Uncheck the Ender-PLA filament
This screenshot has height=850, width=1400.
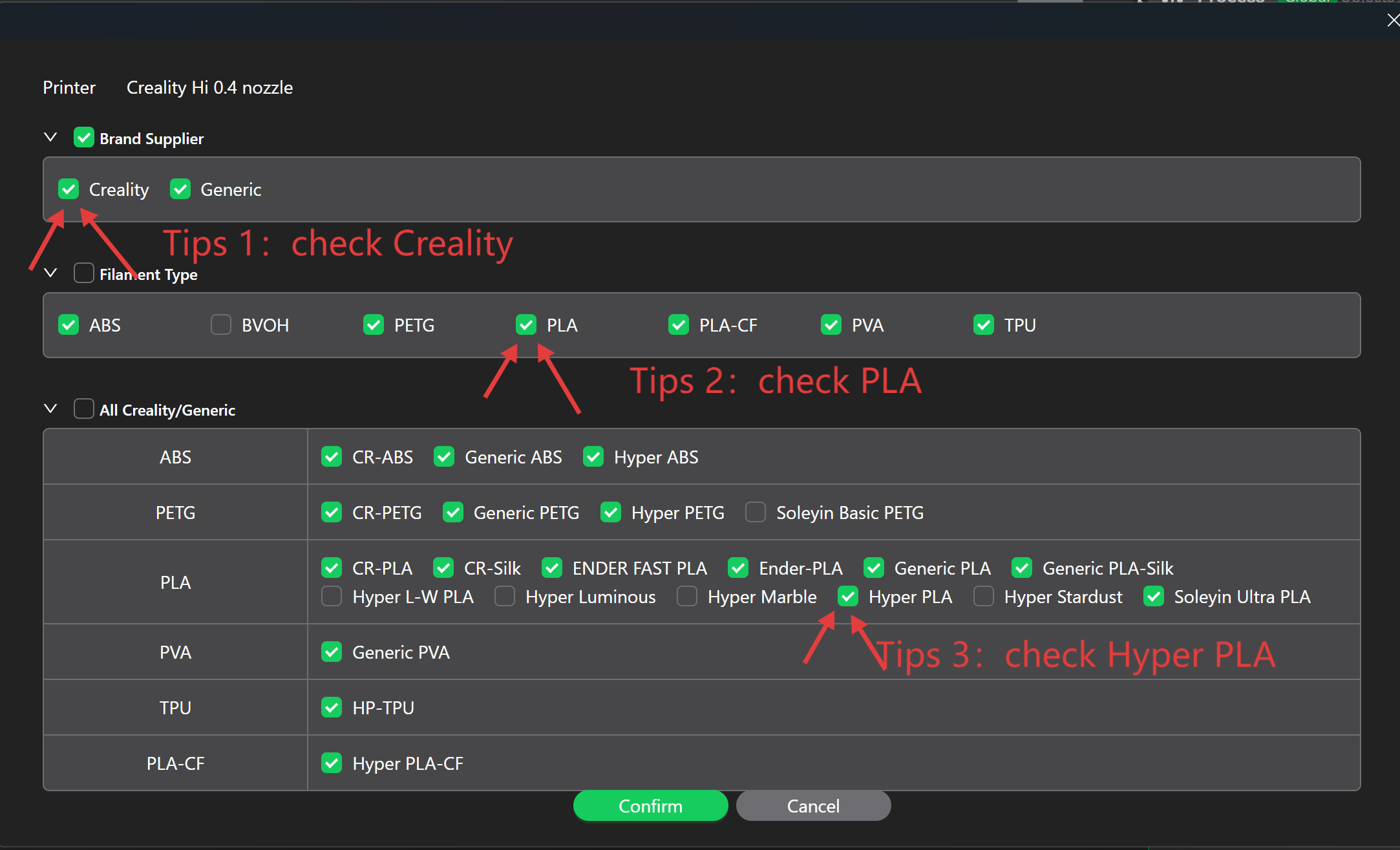[x=738, y=568]
